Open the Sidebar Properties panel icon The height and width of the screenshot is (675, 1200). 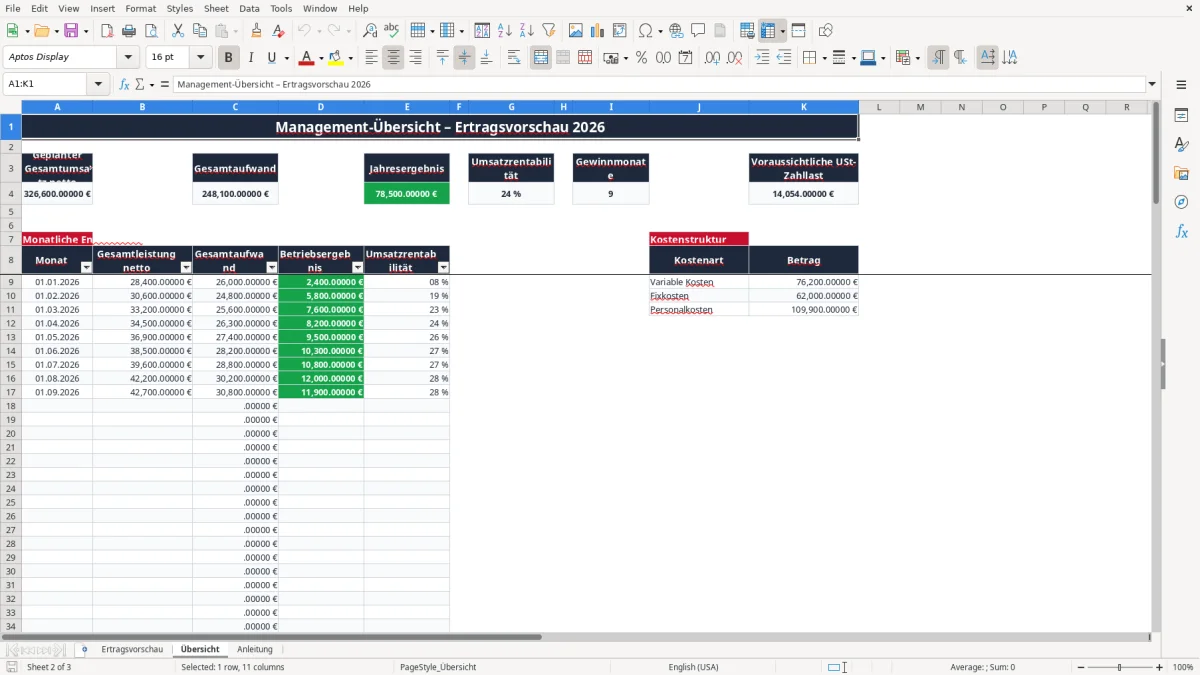[1181, 116]
